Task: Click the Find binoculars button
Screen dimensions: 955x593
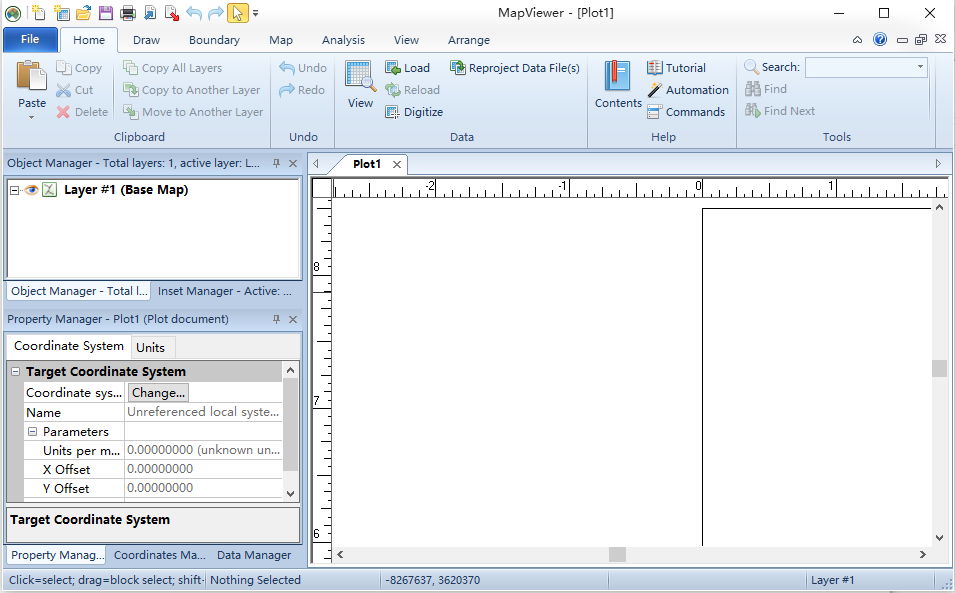Action: point(766,89)
